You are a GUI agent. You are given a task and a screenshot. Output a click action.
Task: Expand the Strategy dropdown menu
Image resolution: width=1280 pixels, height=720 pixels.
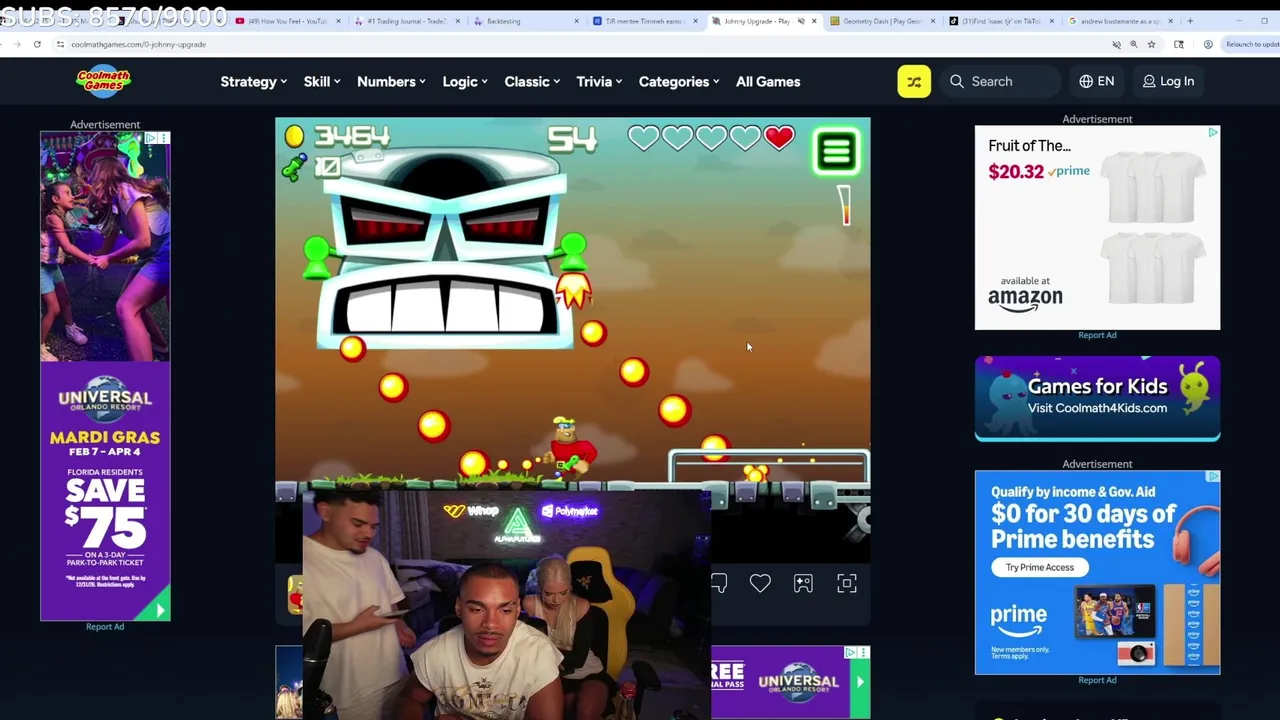[253, 82]
